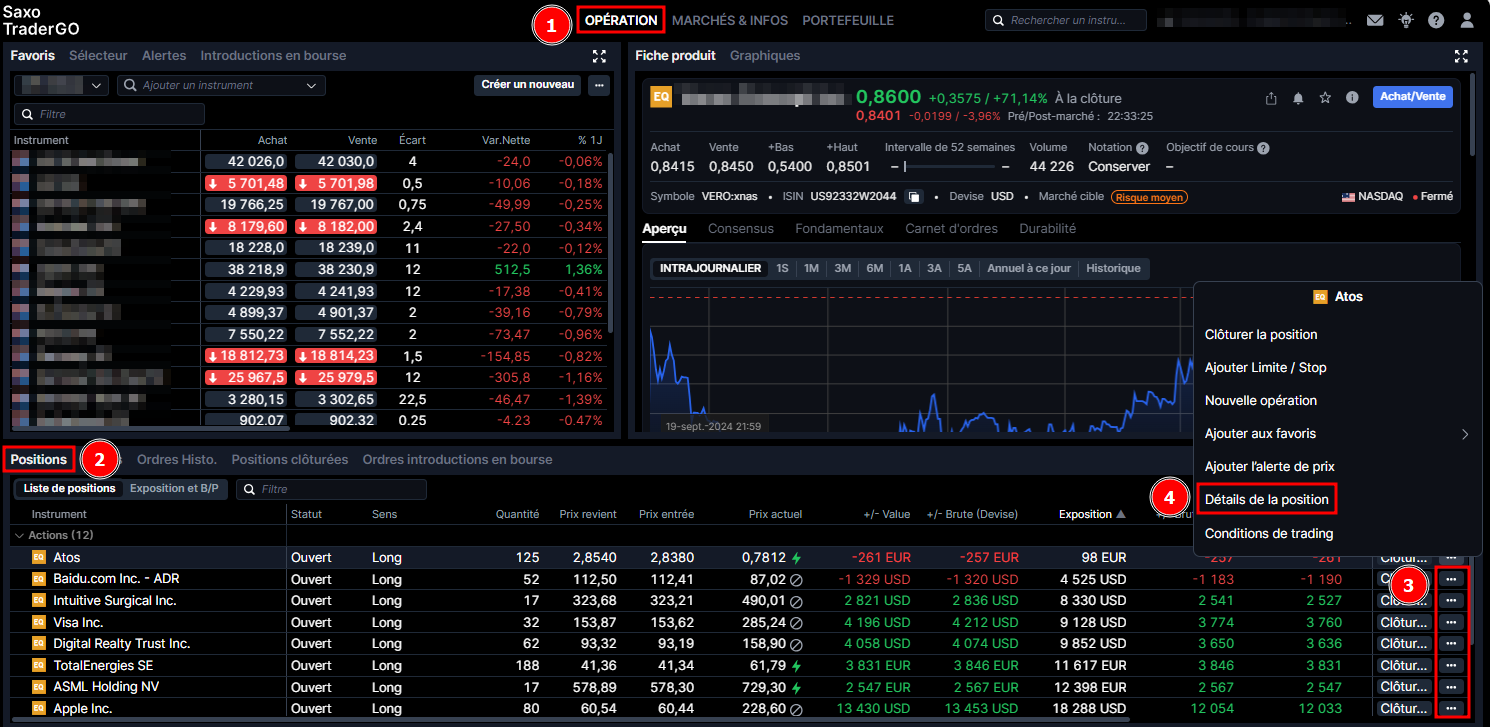
Task: Focus the Filtre field in the Favoris panel
Action: pos(109,114)
